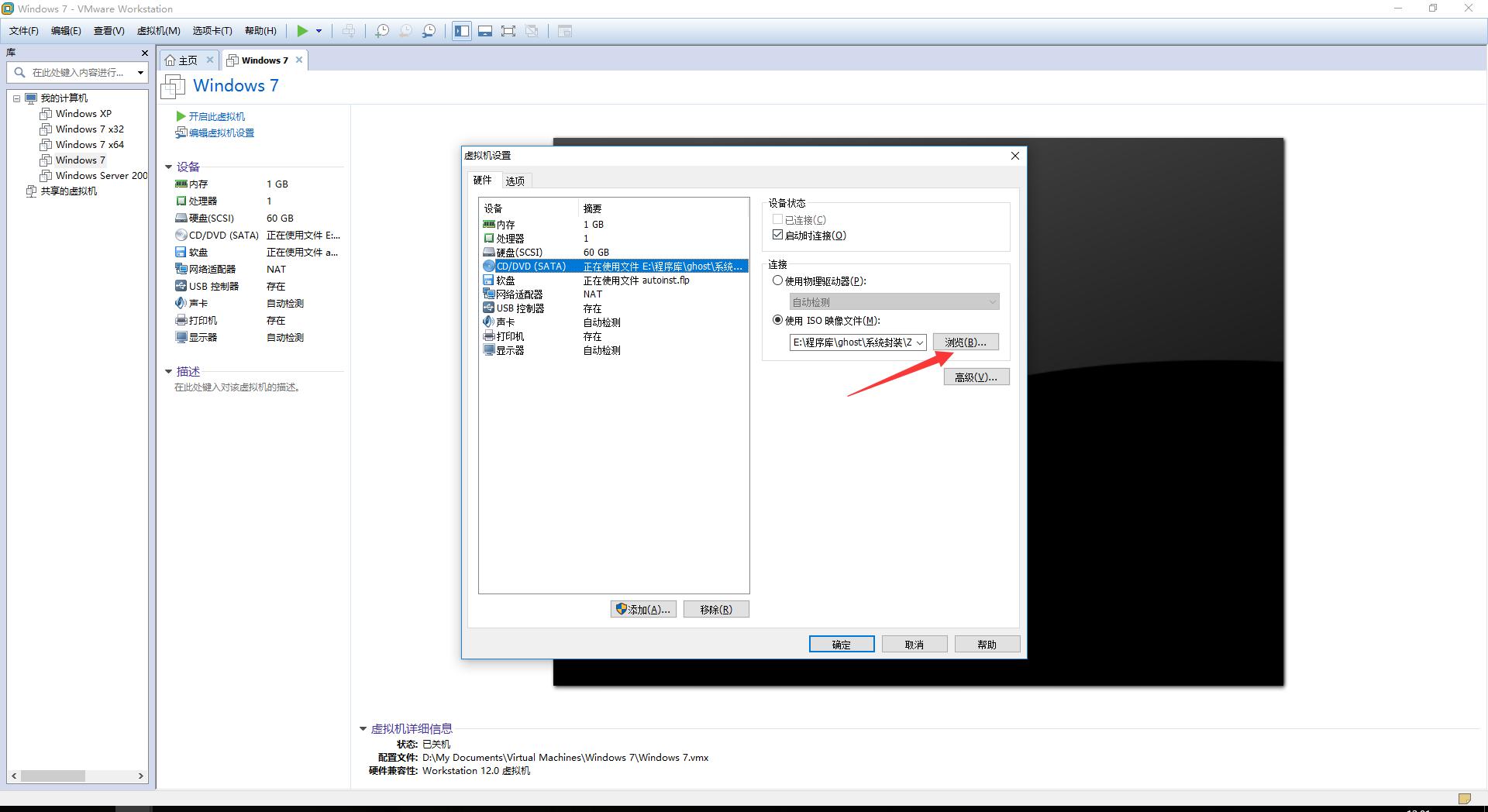
Task: Uncheck 启动时连接 option
Action: point(778,235)
